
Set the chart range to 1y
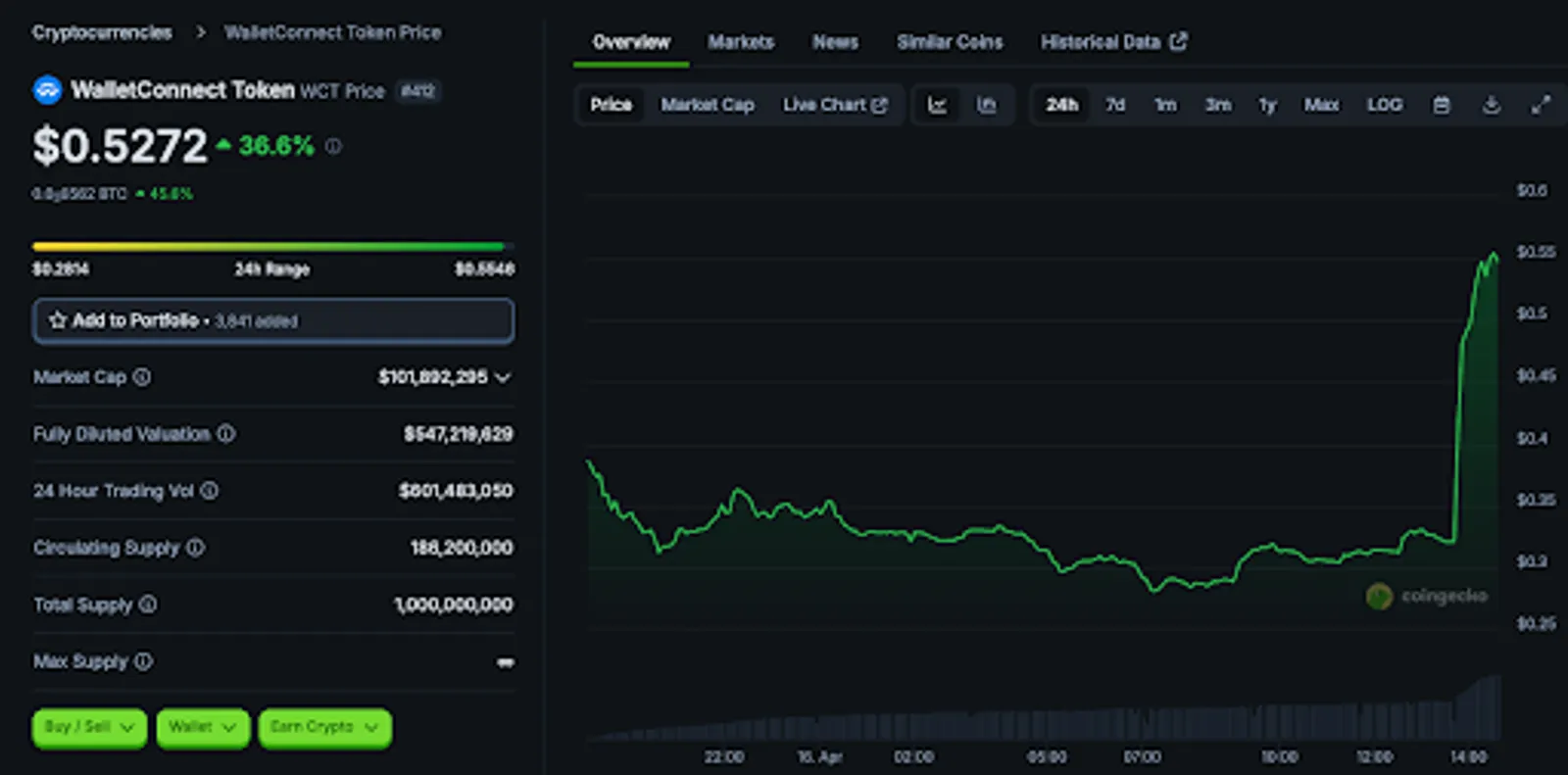[x=1268, y=105]
